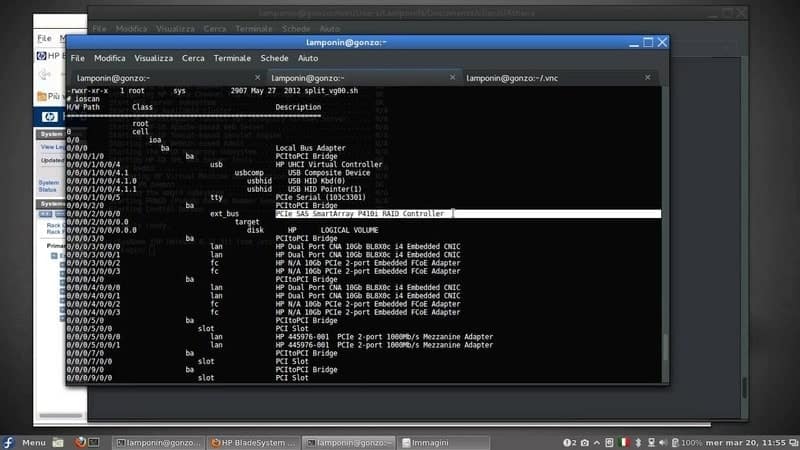The width and height of the screenshot is (800, 450).
Task: Click the 'HP UHCI Virtual Controller' text
Action: (329, 164)
